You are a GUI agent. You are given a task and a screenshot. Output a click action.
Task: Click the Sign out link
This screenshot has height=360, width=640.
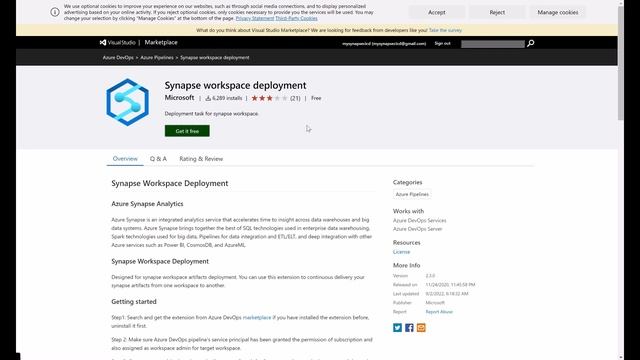442,43
